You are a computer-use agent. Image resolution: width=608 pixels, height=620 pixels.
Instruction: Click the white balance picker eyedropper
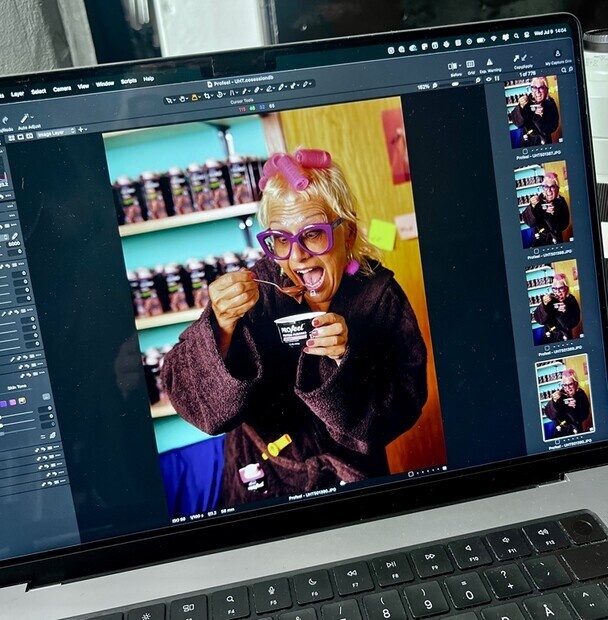15,236
